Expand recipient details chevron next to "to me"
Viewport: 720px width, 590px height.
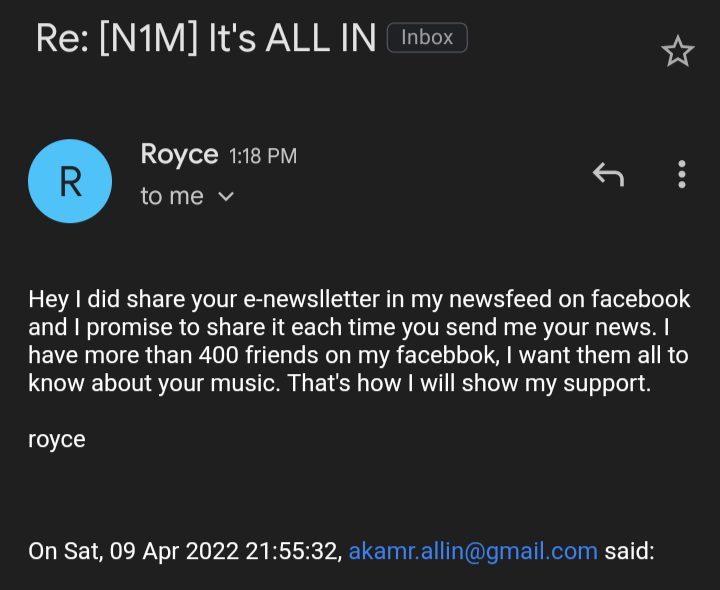pos(226,197)
